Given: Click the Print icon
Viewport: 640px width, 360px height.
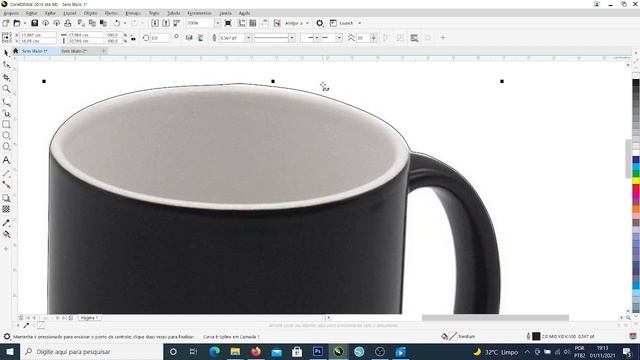Looking at the screenshot, I should coord(68,23).
